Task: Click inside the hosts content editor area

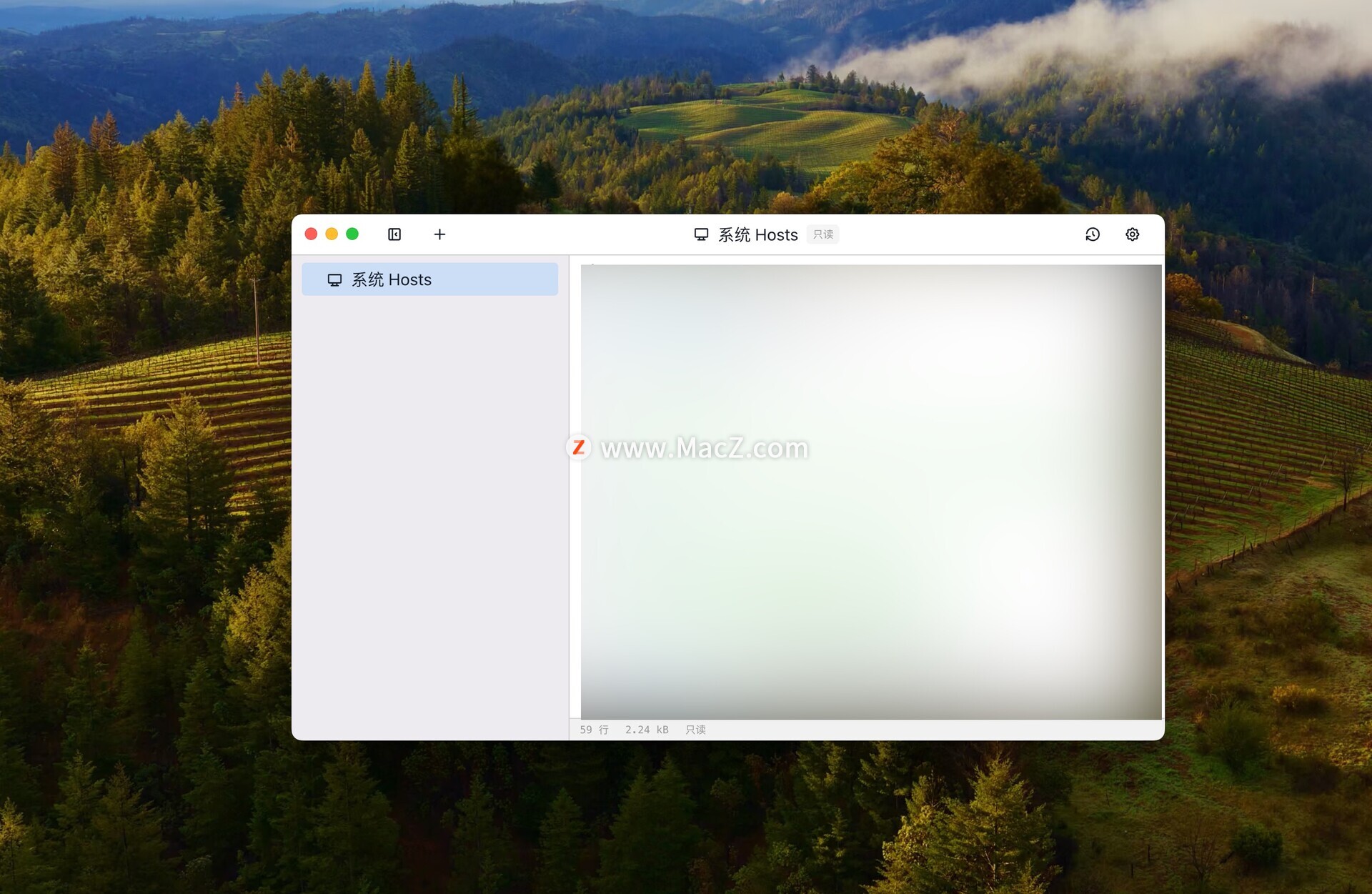Action: 871,492
